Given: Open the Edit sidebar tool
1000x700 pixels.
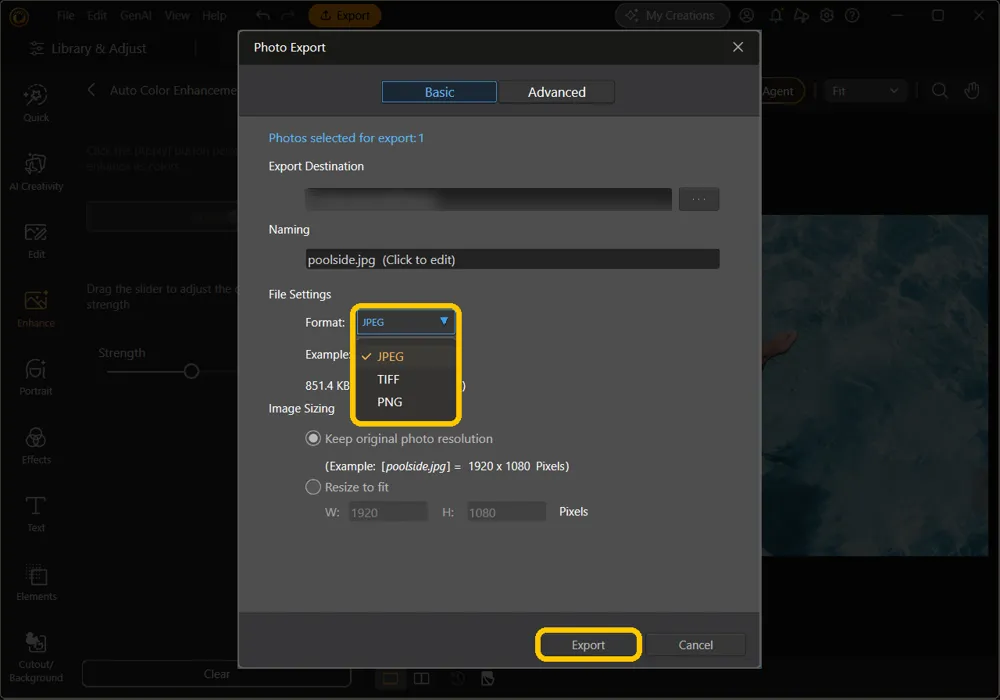Looking at the screenshot, I should coord(36,240).
